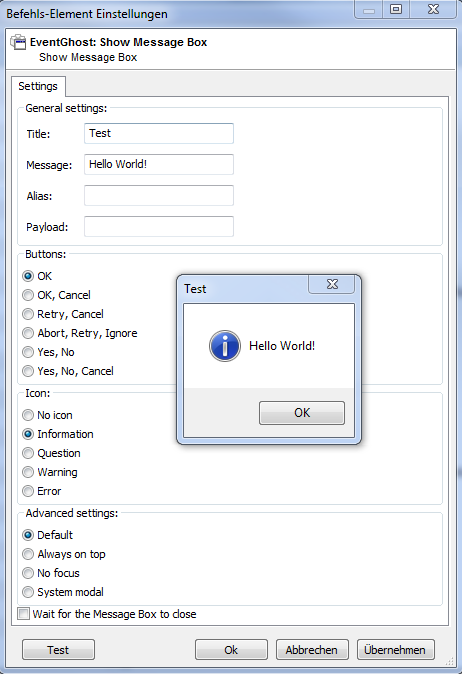Image resolution: width=462 pixels, height=674 pixels.
Task: Click OK in the Hello World popup
Action: coord(302,413)
